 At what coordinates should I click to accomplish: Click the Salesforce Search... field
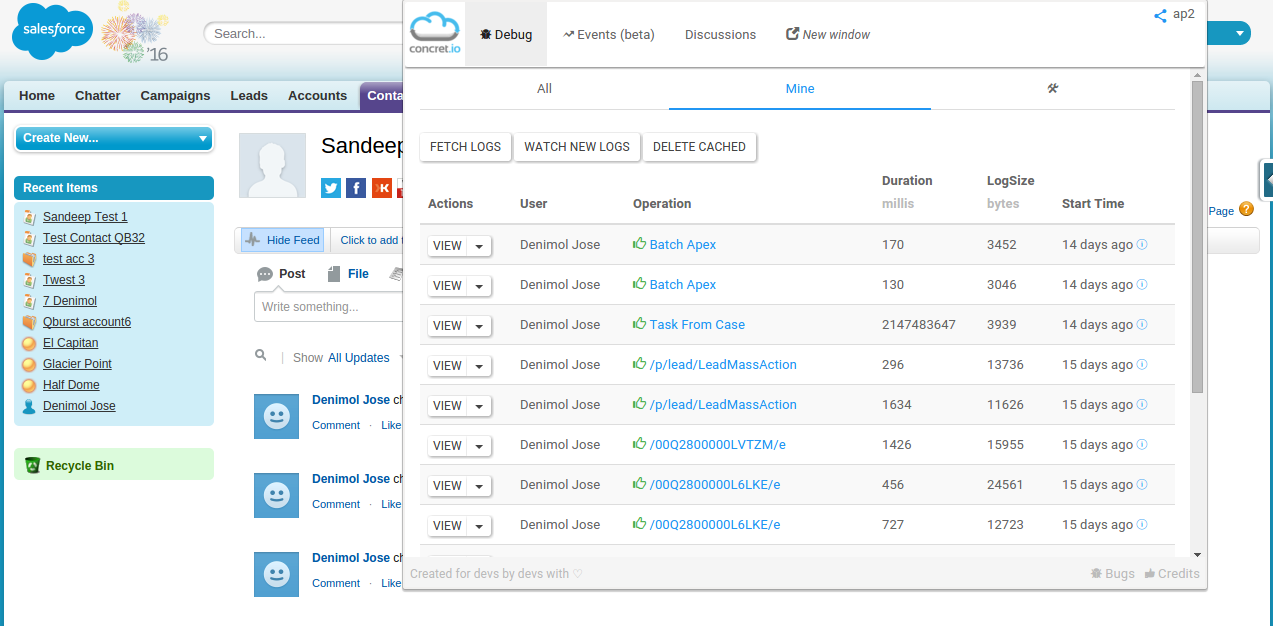coord(304,34)
